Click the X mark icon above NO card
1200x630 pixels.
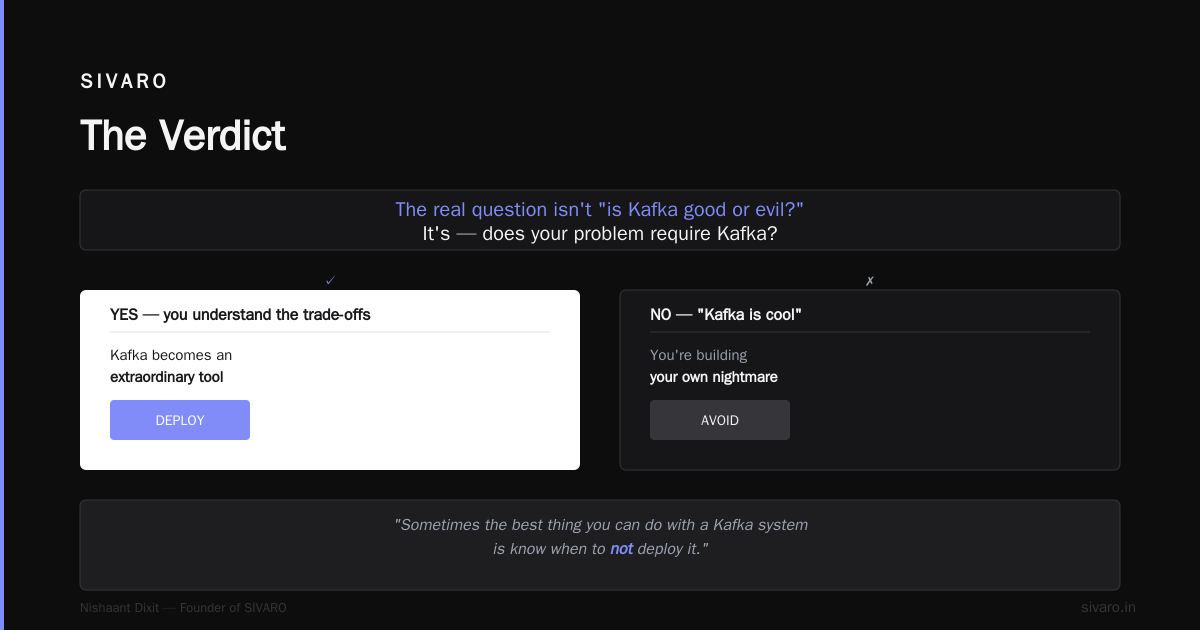(870, 281)
